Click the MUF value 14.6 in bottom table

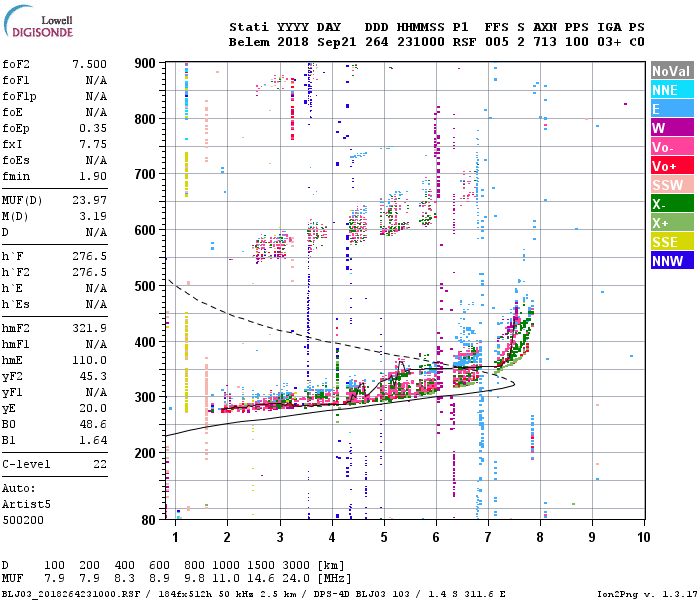pyautogui.click(x=261, y=579)
